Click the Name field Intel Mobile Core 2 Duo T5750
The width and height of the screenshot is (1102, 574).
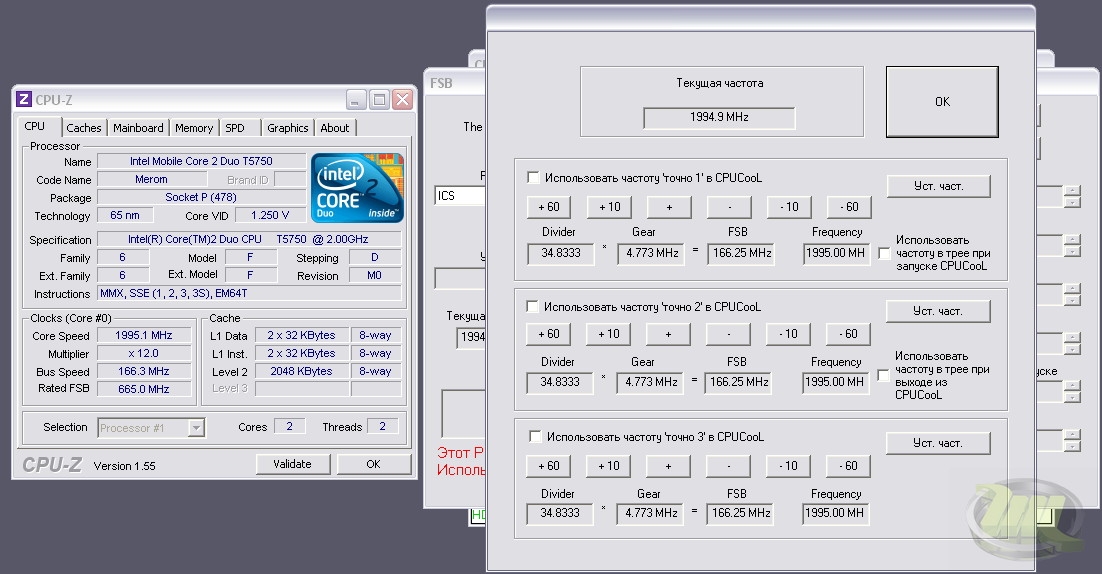tap(201, 161)
